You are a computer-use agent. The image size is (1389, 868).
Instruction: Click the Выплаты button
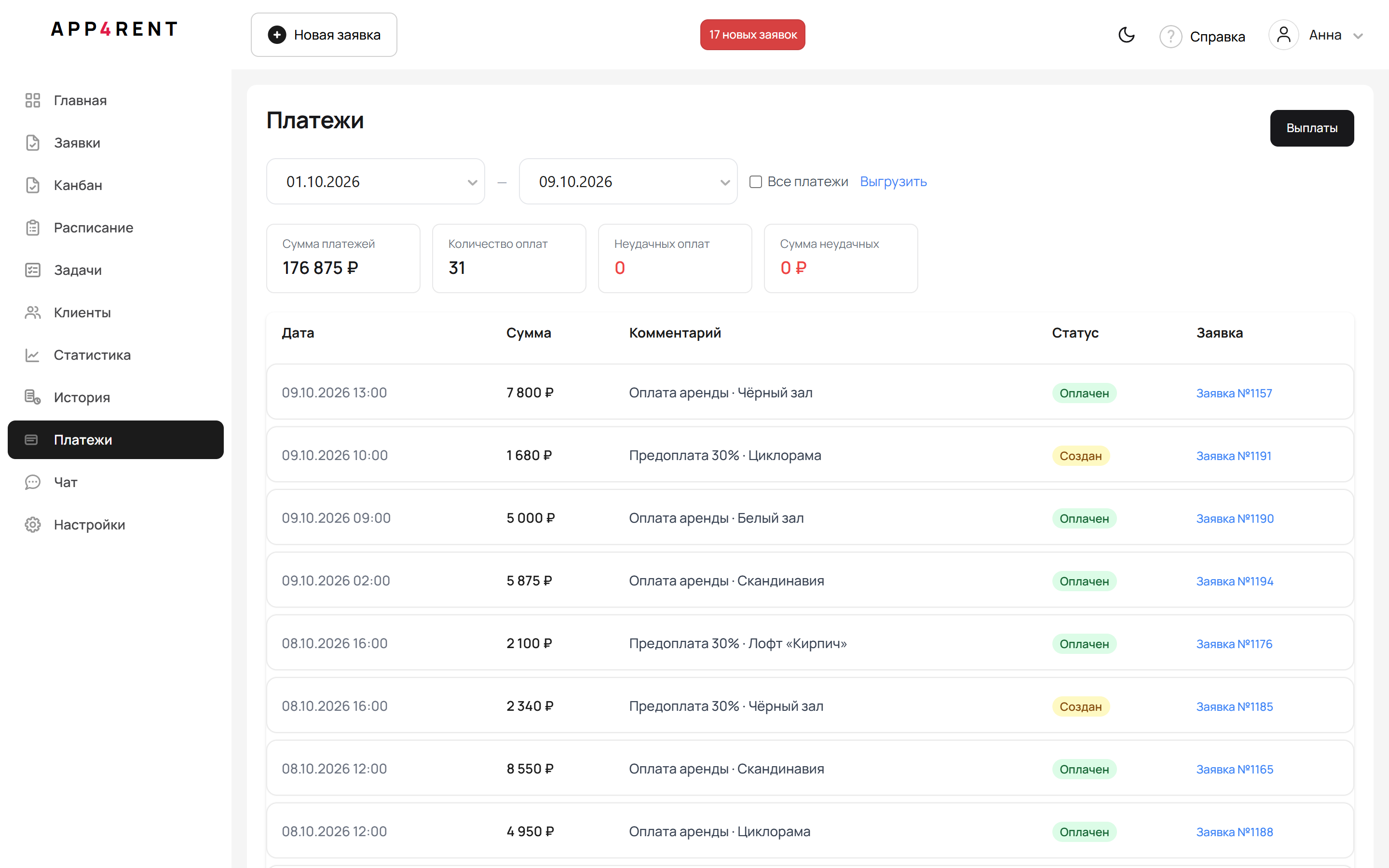point(1311,128)
